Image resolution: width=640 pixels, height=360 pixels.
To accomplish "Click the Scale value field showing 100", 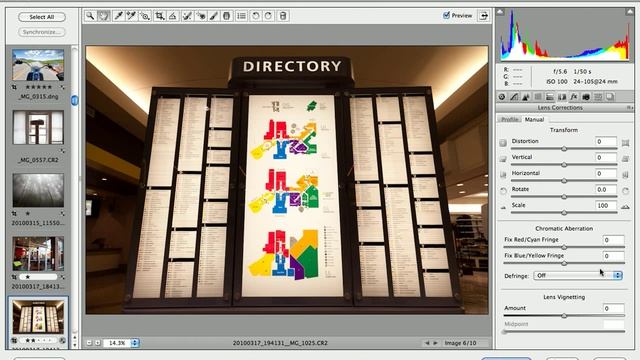I will coord(605,205).
